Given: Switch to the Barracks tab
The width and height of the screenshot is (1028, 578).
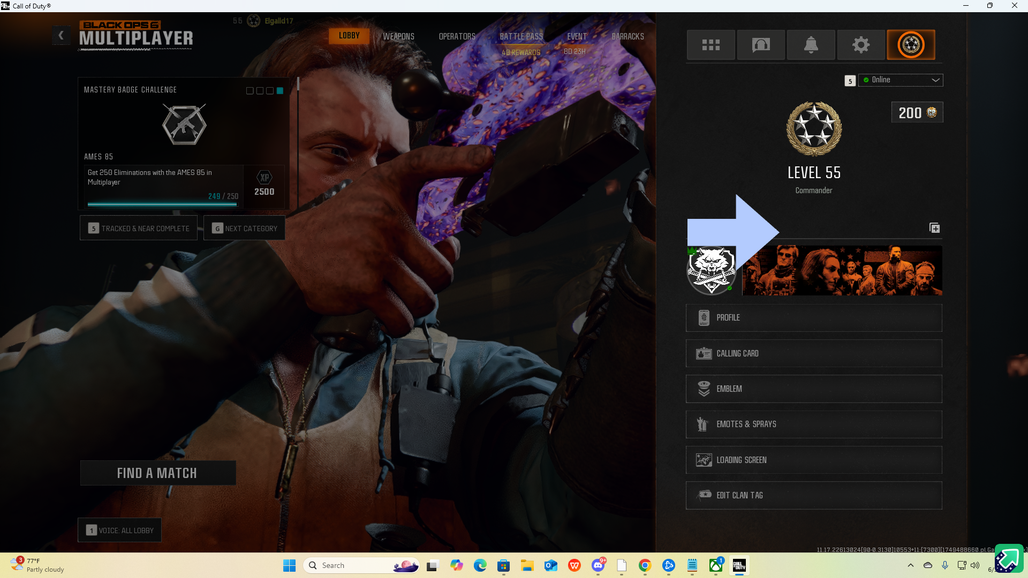Looking at the screenshot, I should click(x=627, y=37).
